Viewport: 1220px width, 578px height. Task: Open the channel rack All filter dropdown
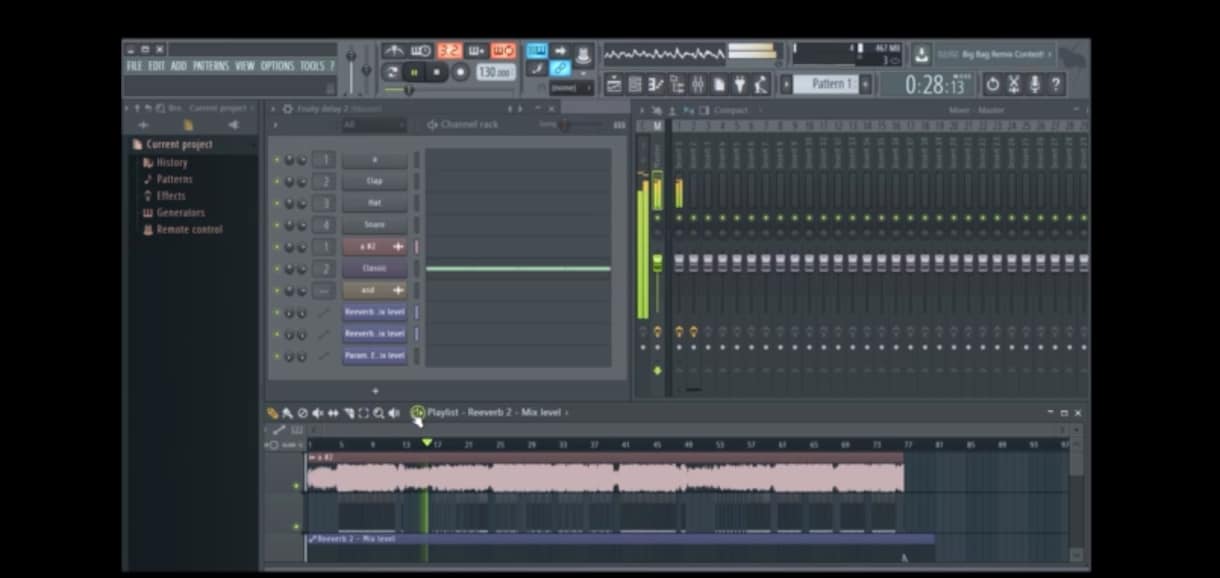pos(374,125)
